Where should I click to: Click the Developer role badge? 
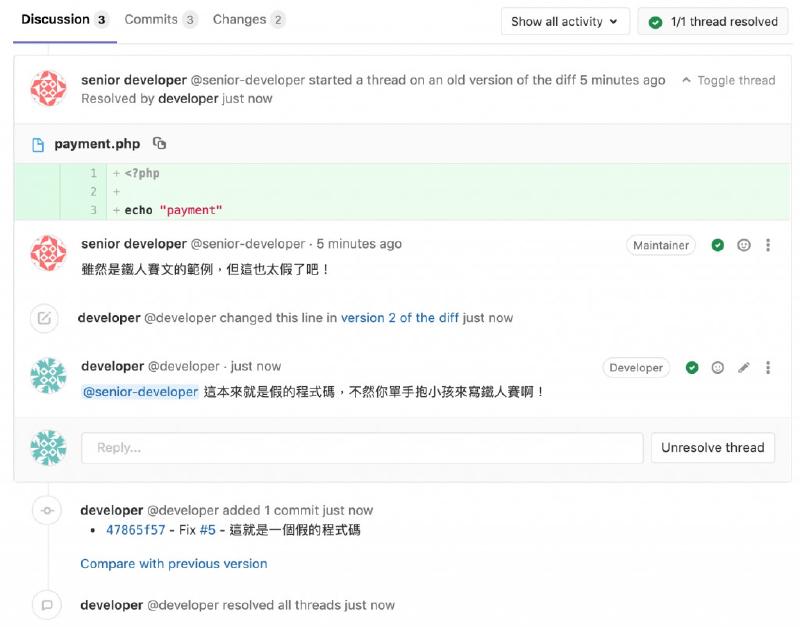pos(636,368)
